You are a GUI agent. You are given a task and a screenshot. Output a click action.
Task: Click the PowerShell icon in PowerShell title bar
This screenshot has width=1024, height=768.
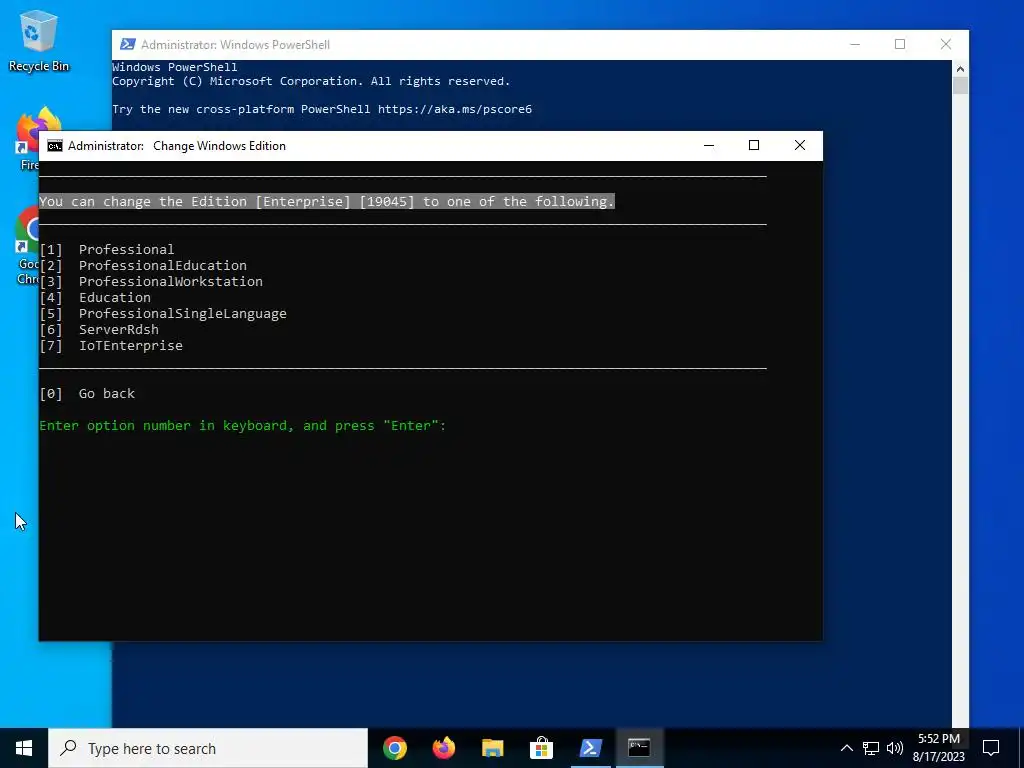[128, 44]
